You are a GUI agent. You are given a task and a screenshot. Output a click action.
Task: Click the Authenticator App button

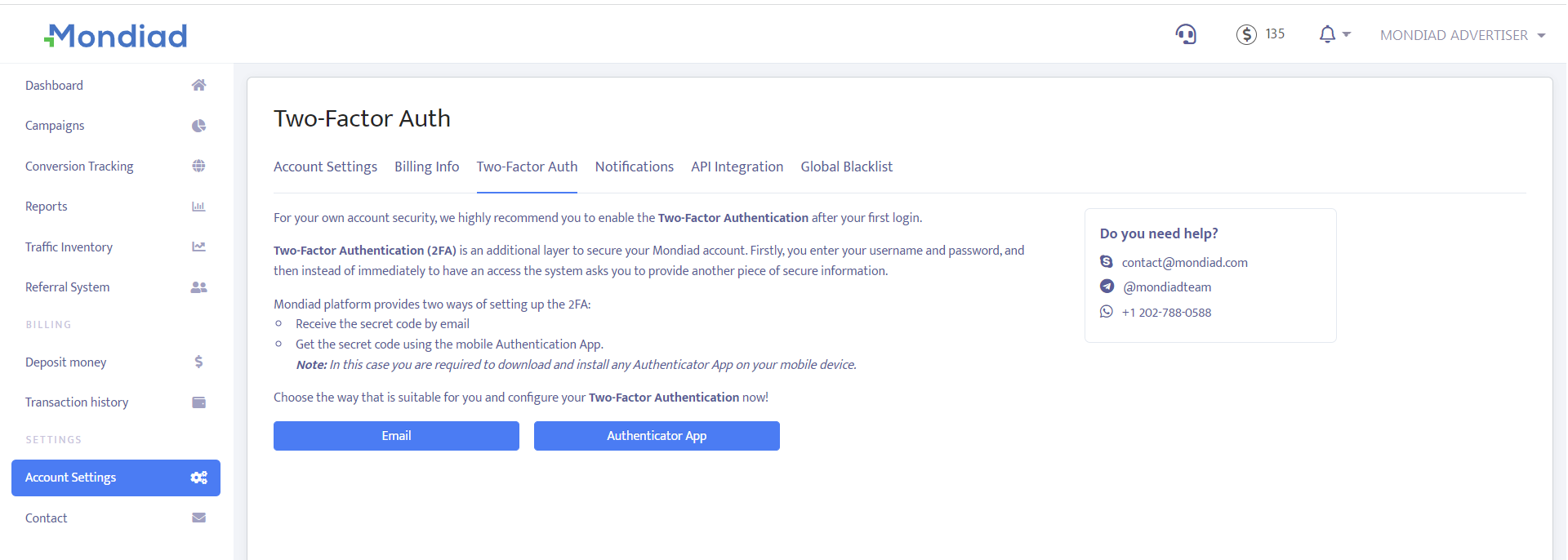(x=657, y=436)
